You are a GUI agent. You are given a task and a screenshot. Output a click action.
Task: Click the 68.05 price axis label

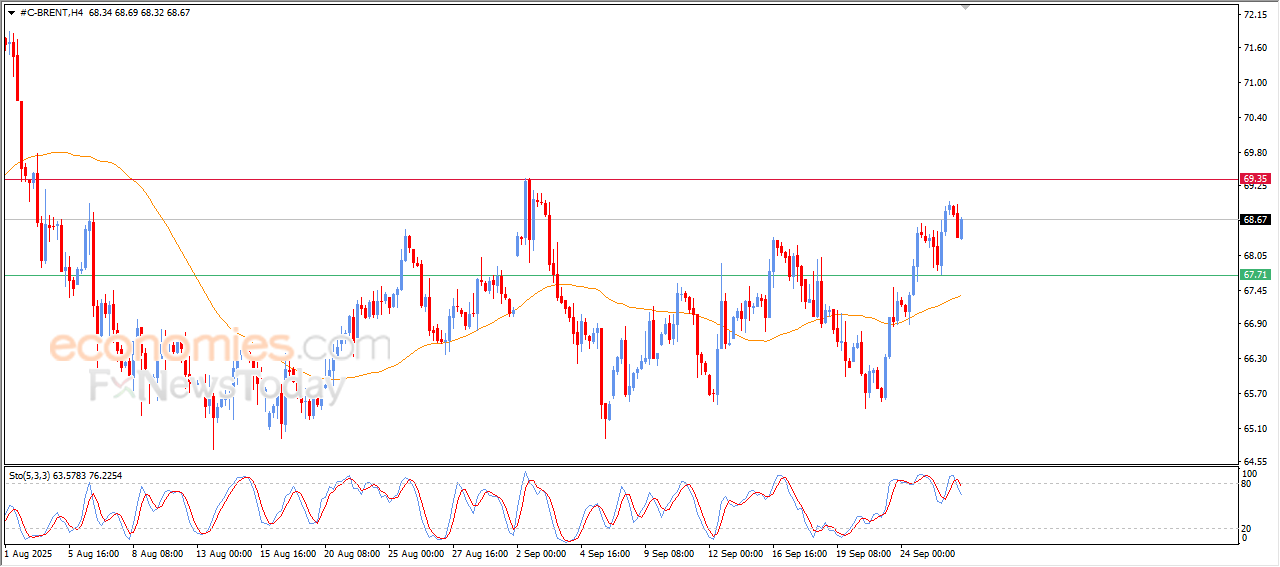click(x=1256, y=256)
